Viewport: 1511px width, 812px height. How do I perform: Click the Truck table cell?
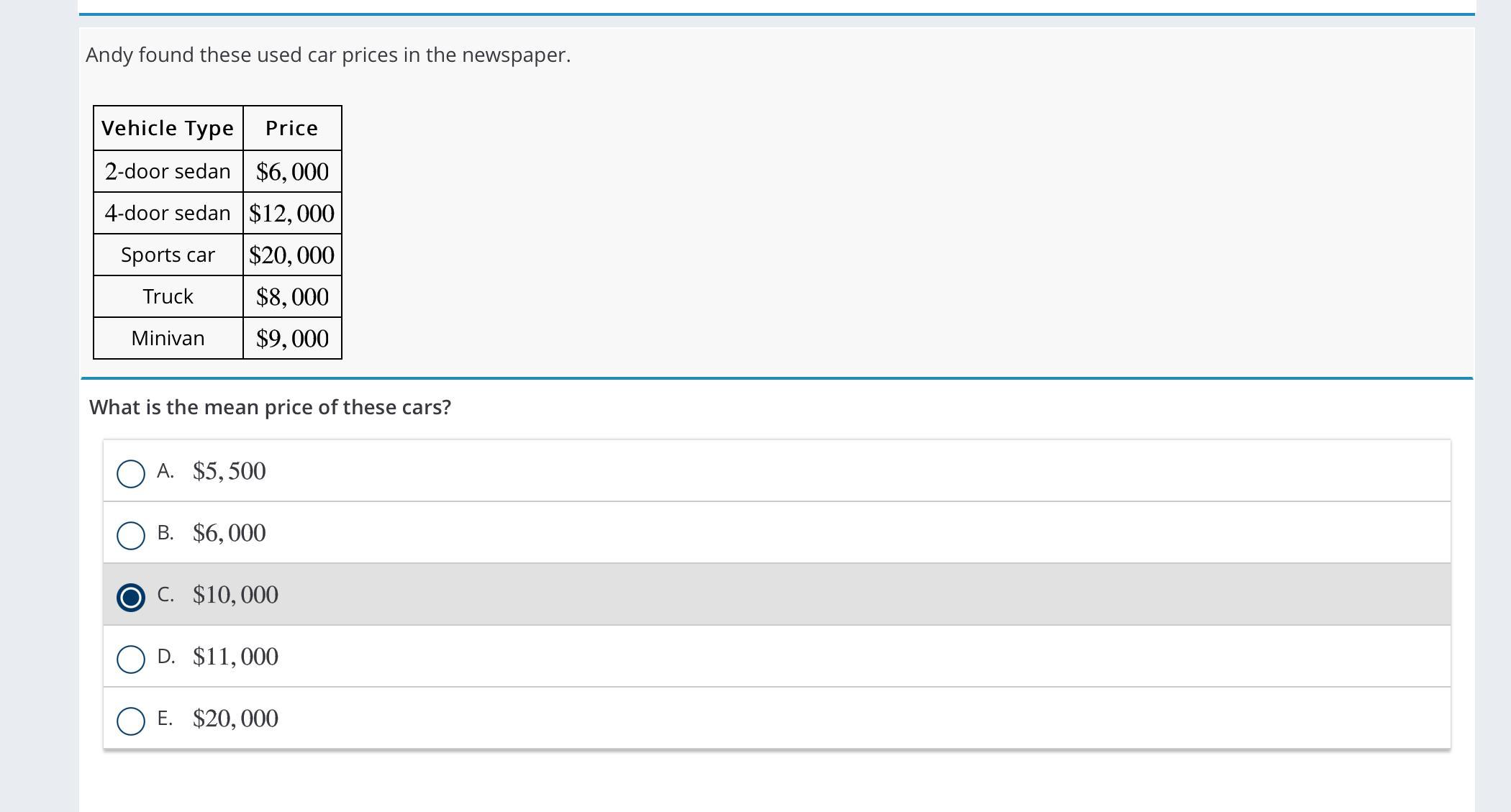click(x=168, y=296)
